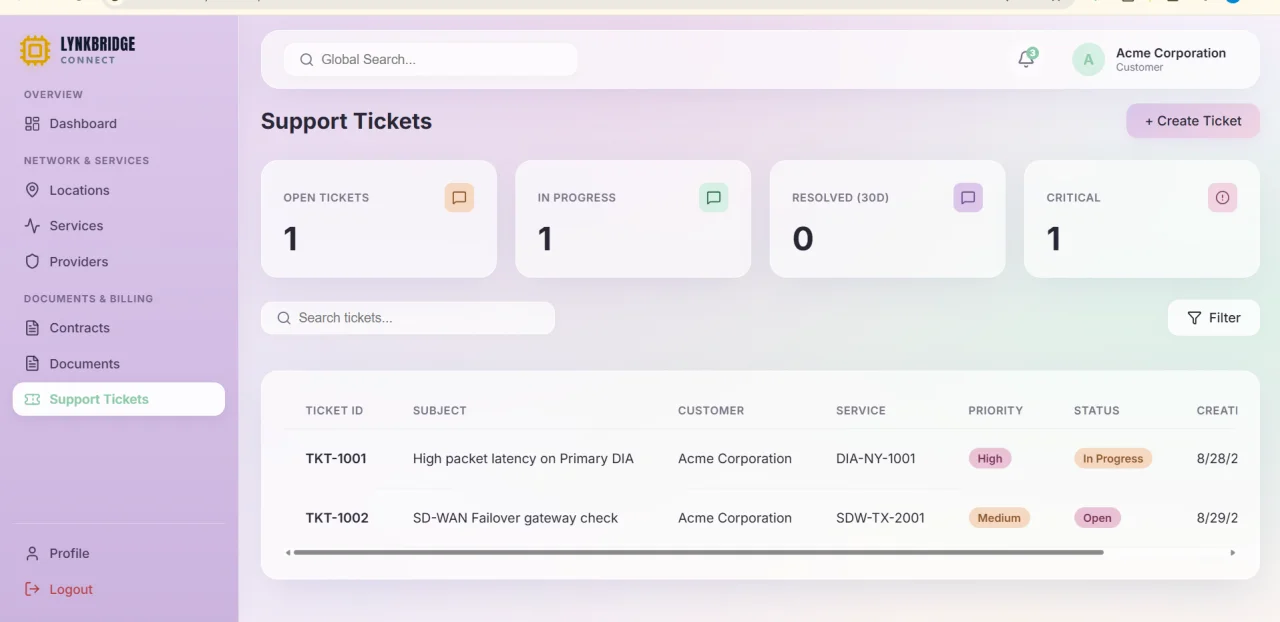The image size is (1280, 622).
Task: Log out using the Logout link
Action: point(119,589)
